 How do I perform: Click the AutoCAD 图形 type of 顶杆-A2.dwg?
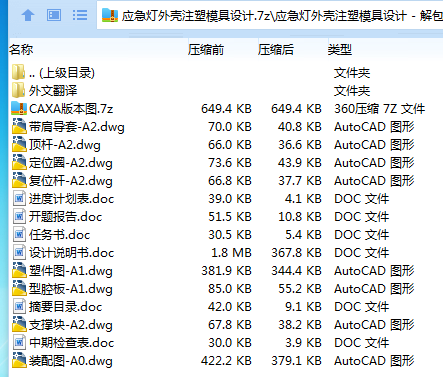[x=374, y=145]
